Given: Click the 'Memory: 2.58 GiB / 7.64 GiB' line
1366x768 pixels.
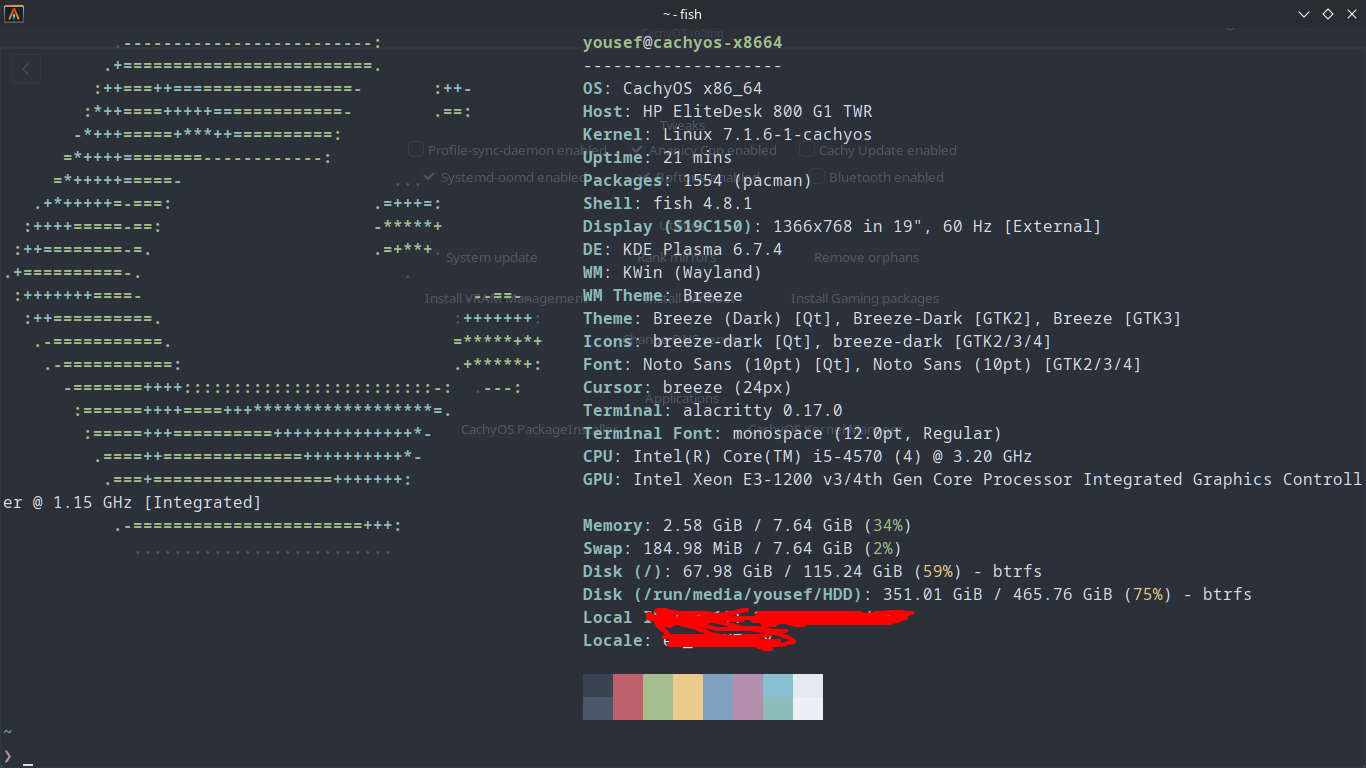Looking at the screenshot, I should tap(747, 526).
